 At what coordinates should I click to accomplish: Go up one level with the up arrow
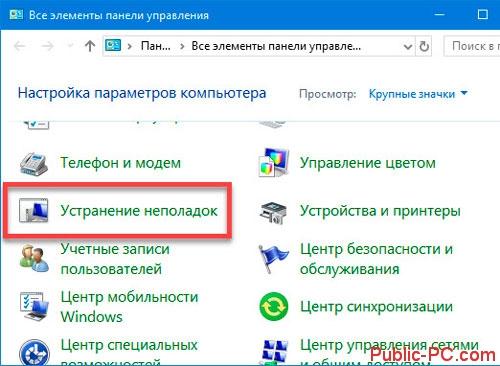pos(90,46)
